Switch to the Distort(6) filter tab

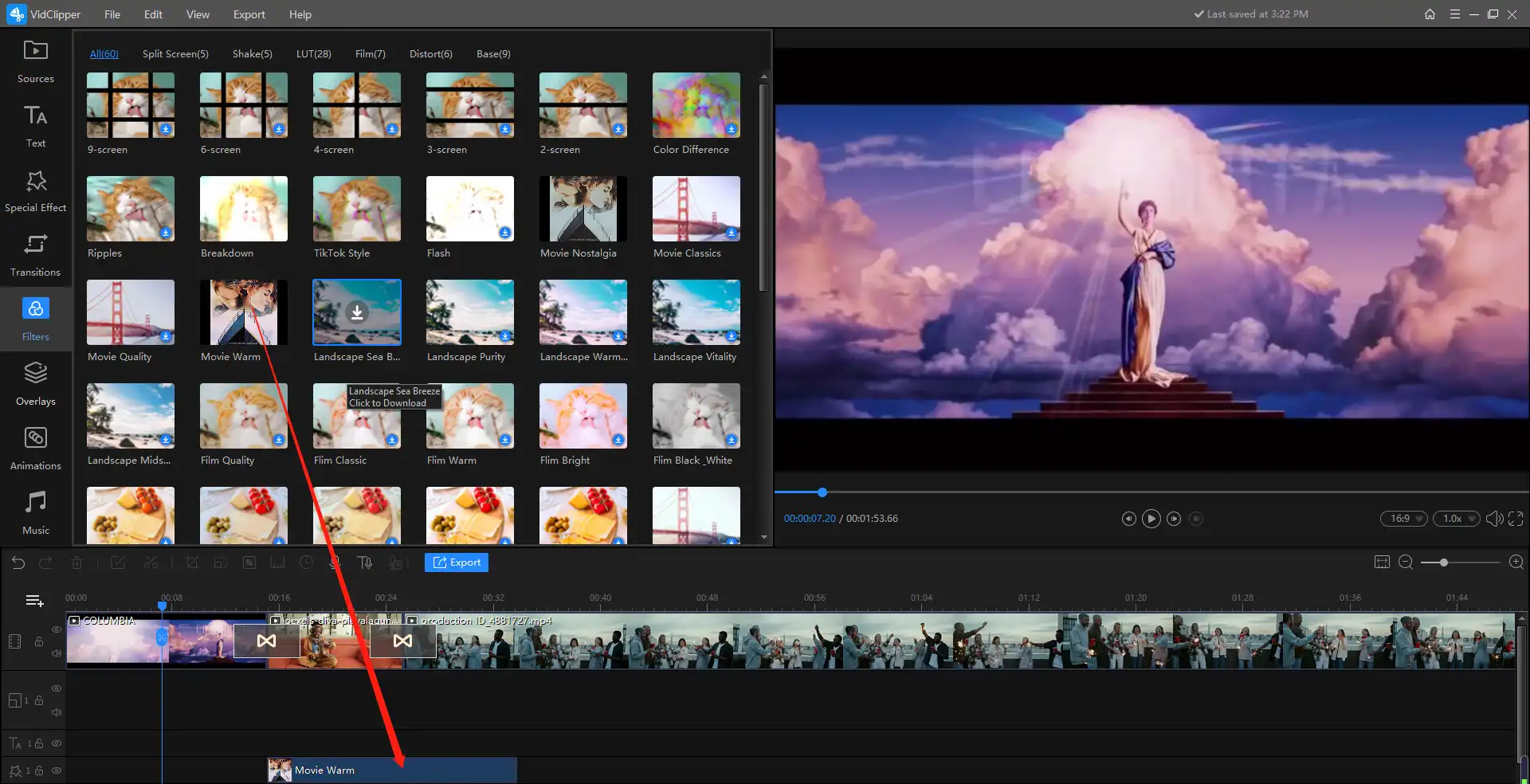(431, 53)
